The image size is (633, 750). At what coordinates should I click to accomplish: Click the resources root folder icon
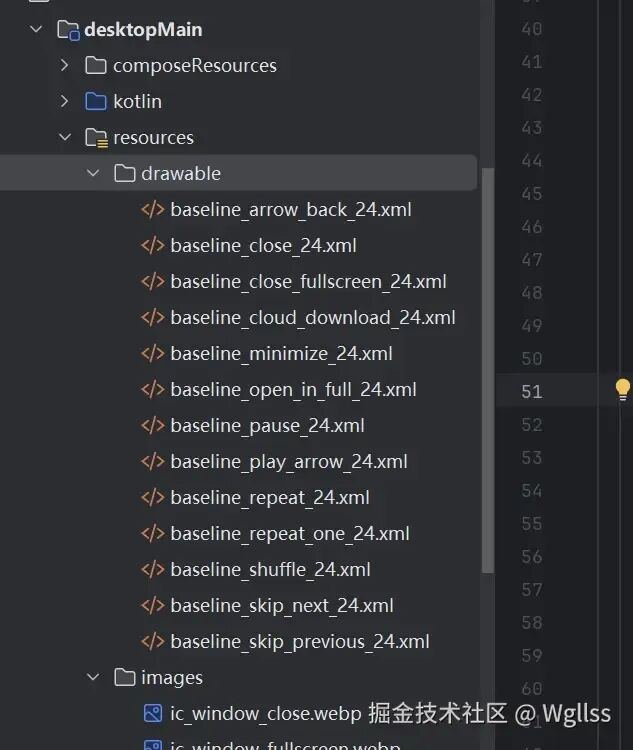pos(96,138)
